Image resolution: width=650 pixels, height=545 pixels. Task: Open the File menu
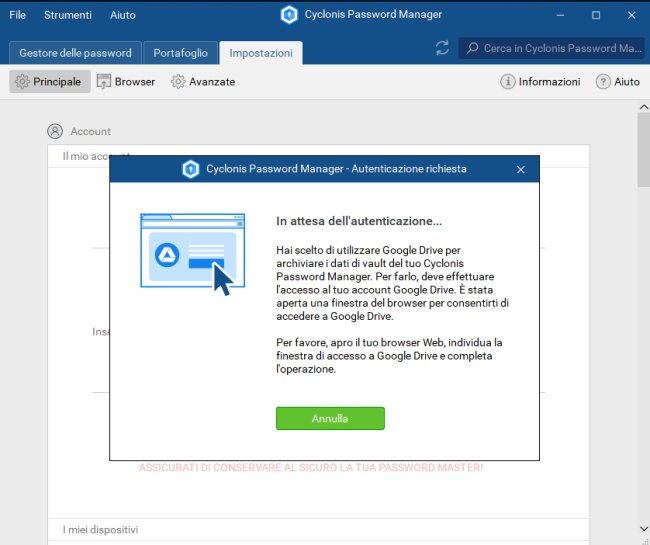click(x=17, y=15)
